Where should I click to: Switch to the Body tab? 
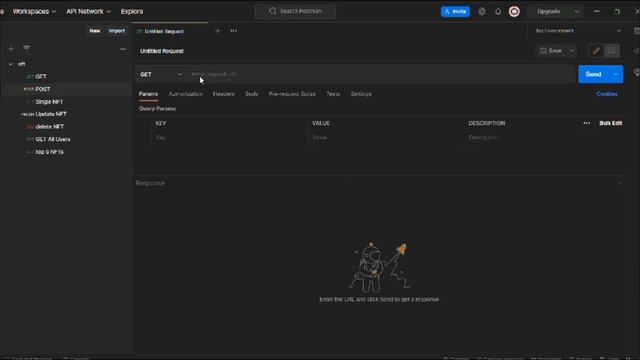pyautogui.click(x=251, y=94)
